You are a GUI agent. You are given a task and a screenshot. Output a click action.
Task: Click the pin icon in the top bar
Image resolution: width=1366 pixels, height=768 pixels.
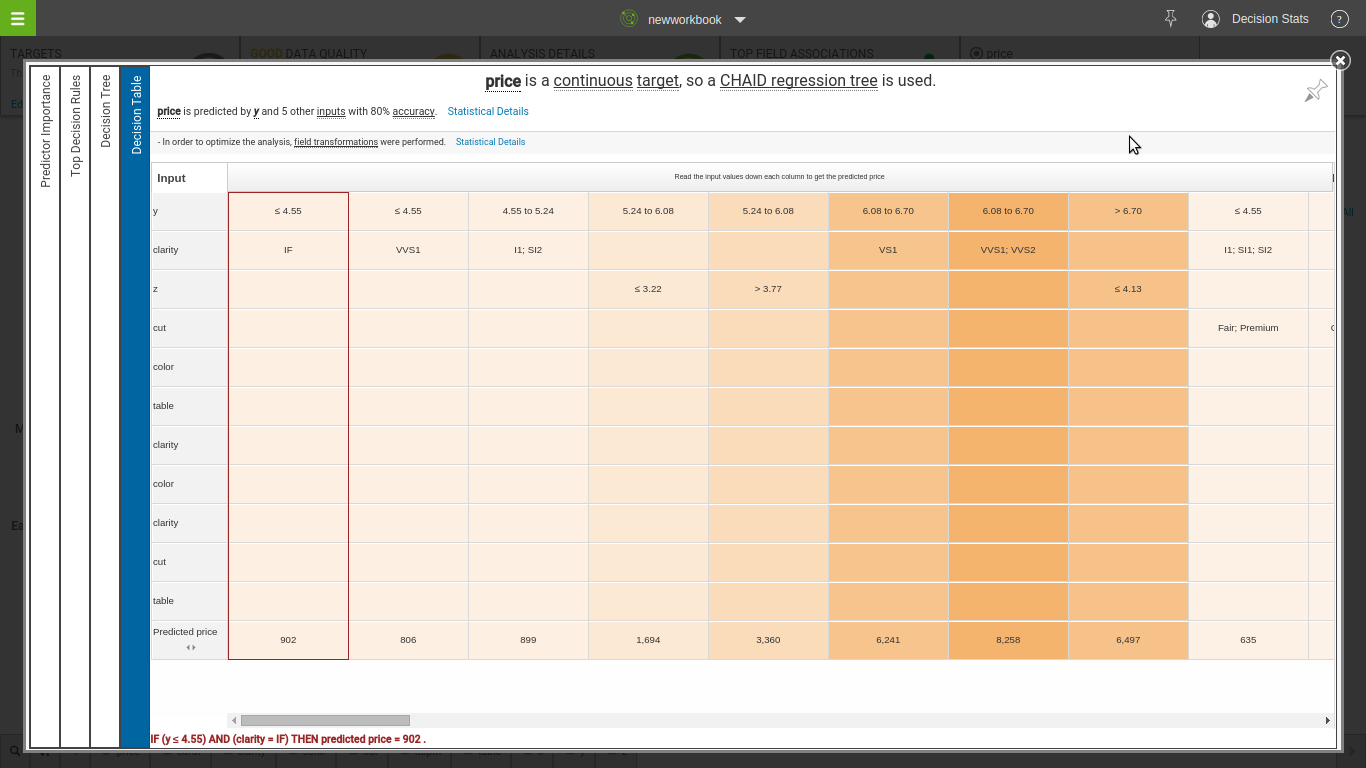tap(1170, 19)
